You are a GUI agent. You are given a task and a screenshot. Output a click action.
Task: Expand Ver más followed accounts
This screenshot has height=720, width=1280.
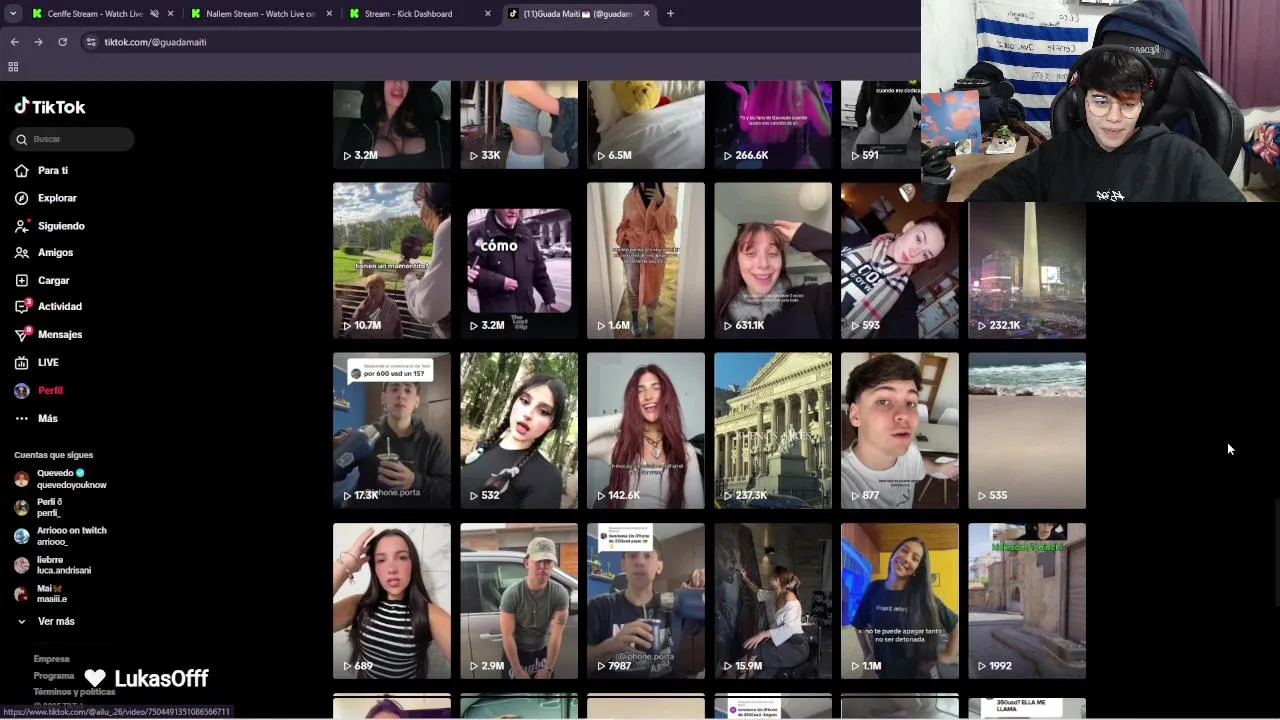45,622
